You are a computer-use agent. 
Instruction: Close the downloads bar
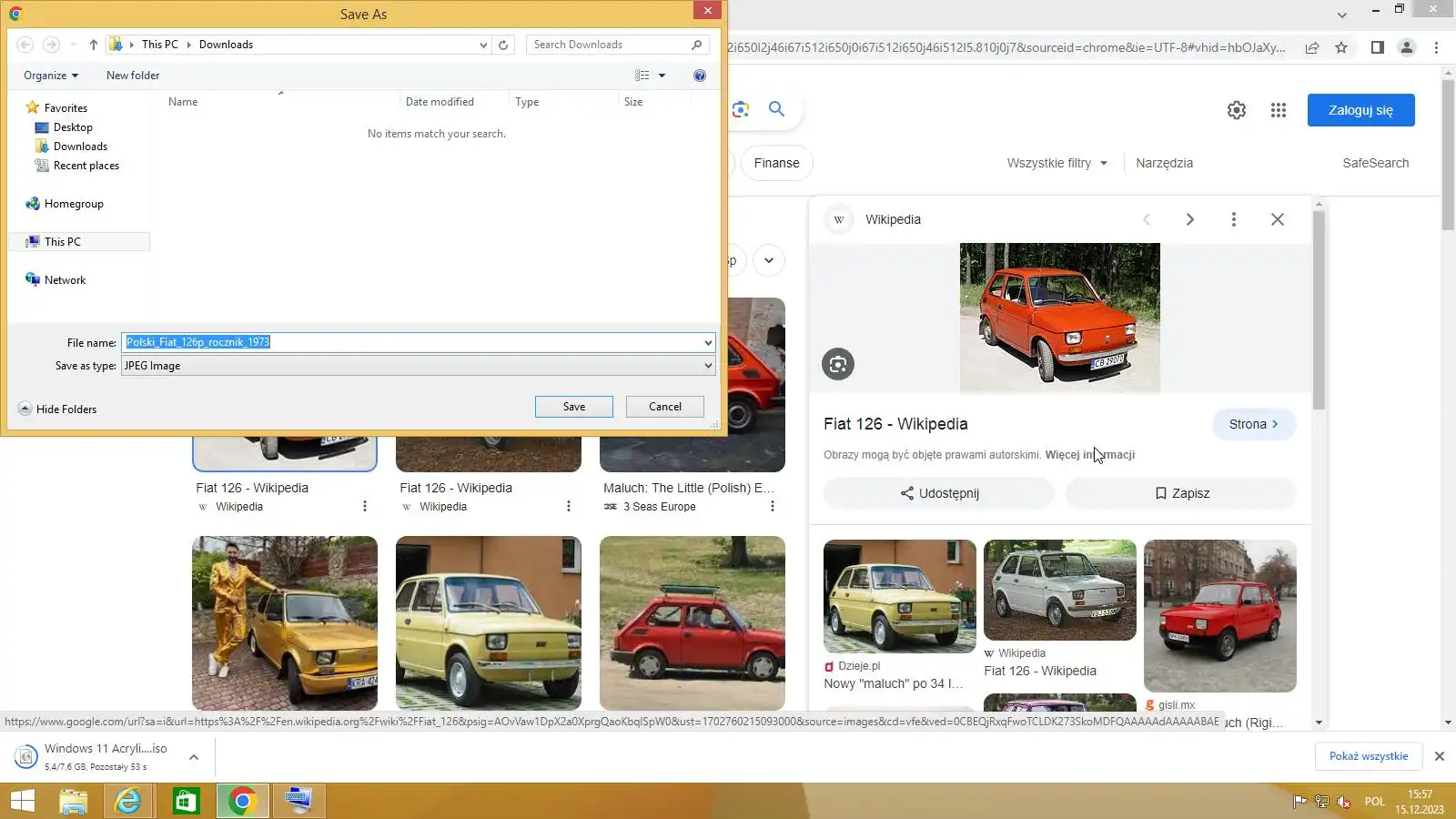(x=1440, y=756)
